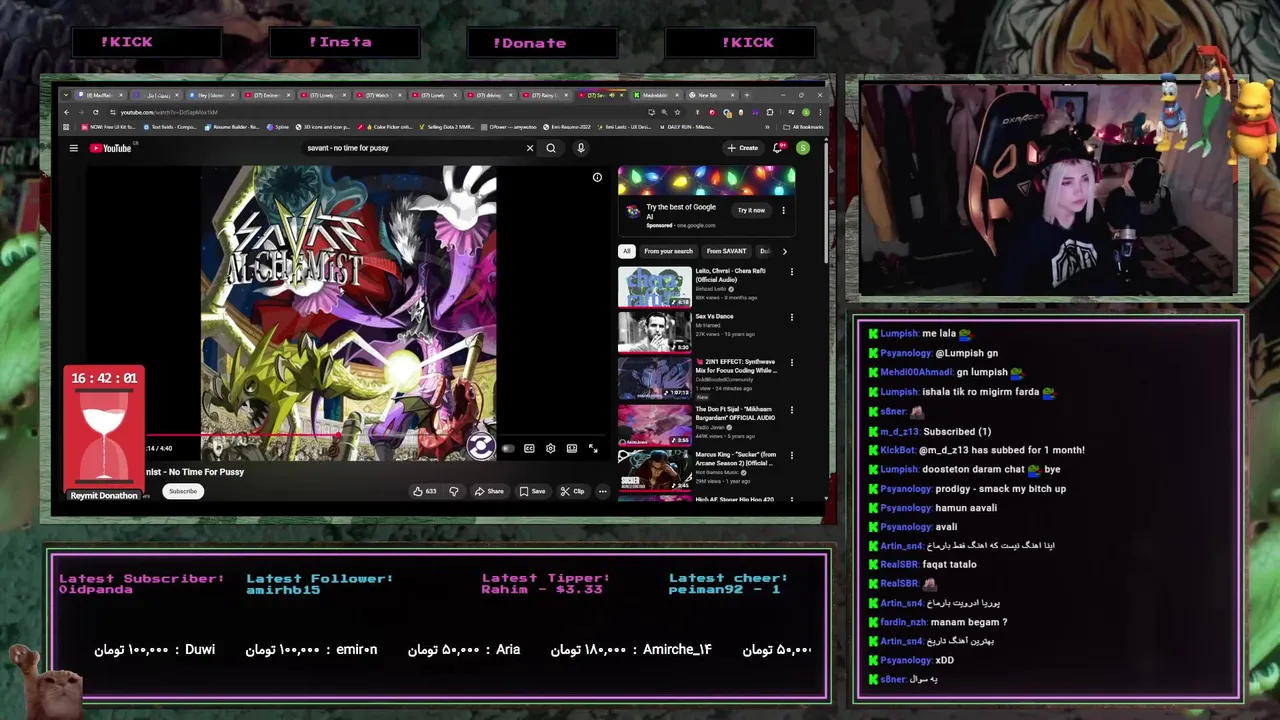Open options menu for The Don Mikhaam Bargardam
Image resolution: width=1280 pixels, height=720 pixels.
tap(792, 409)
